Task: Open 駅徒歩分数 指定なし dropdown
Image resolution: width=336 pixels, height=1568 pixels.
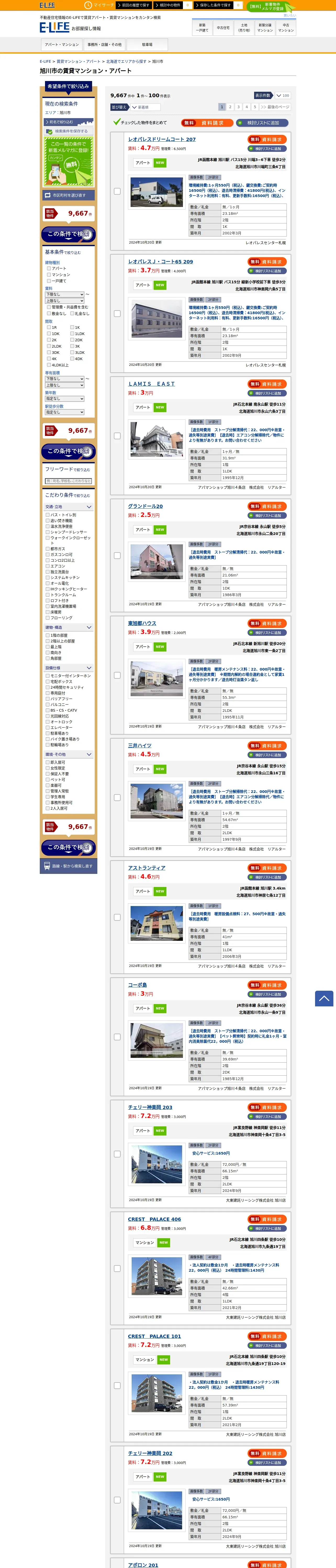Action: [x=65, y=412]
